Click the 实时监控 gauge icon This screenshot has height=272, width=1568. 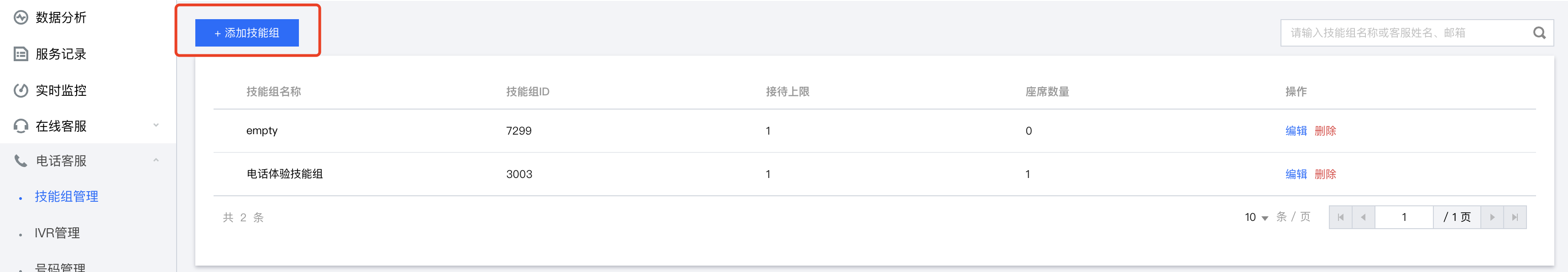pyautogui.click(x=21, y=91)
